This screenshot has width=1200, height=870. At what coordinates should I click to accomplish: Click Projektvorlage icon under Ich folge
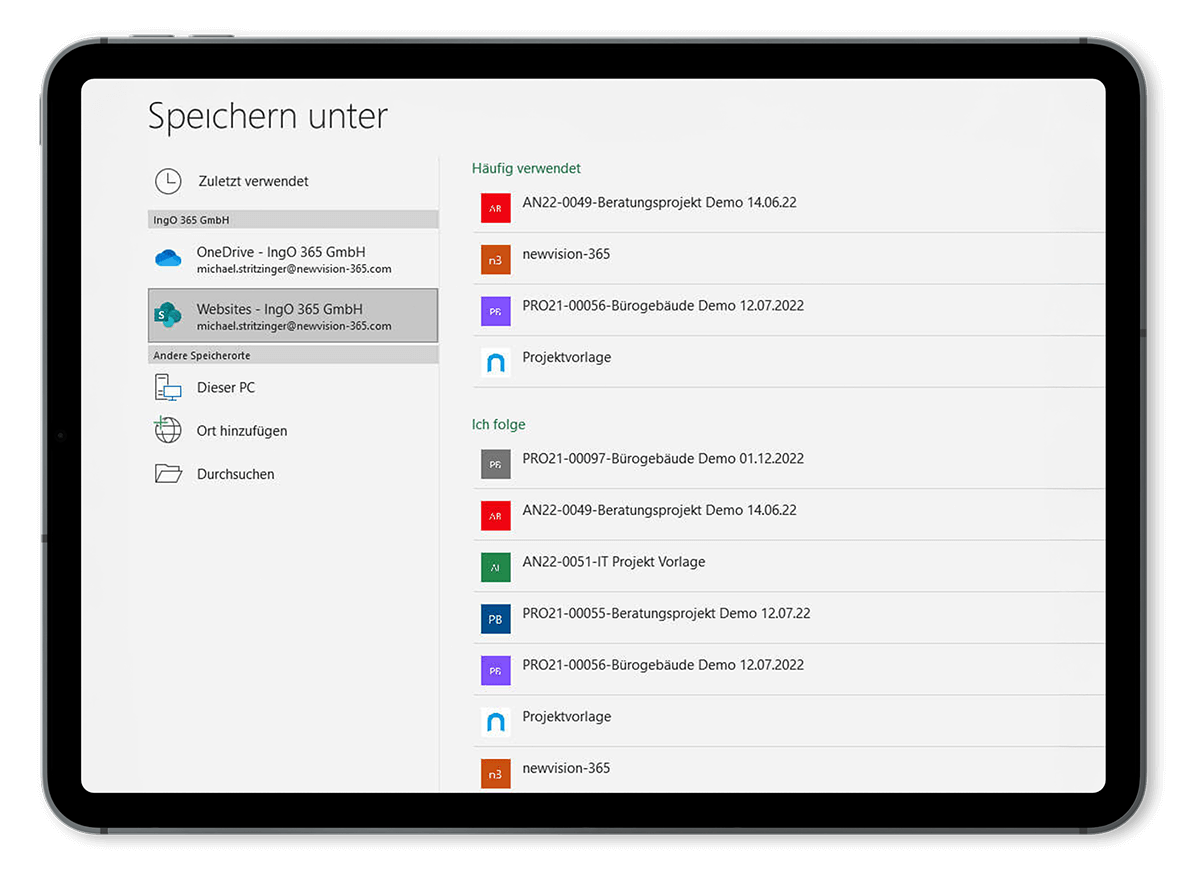495,723
